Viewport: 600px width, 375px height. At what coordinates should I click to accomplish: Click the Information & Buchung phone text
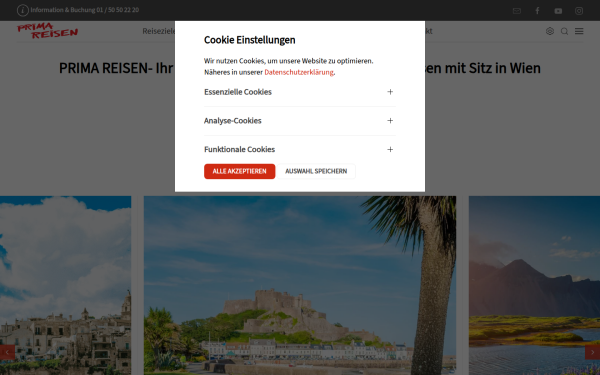click(85, 10)
